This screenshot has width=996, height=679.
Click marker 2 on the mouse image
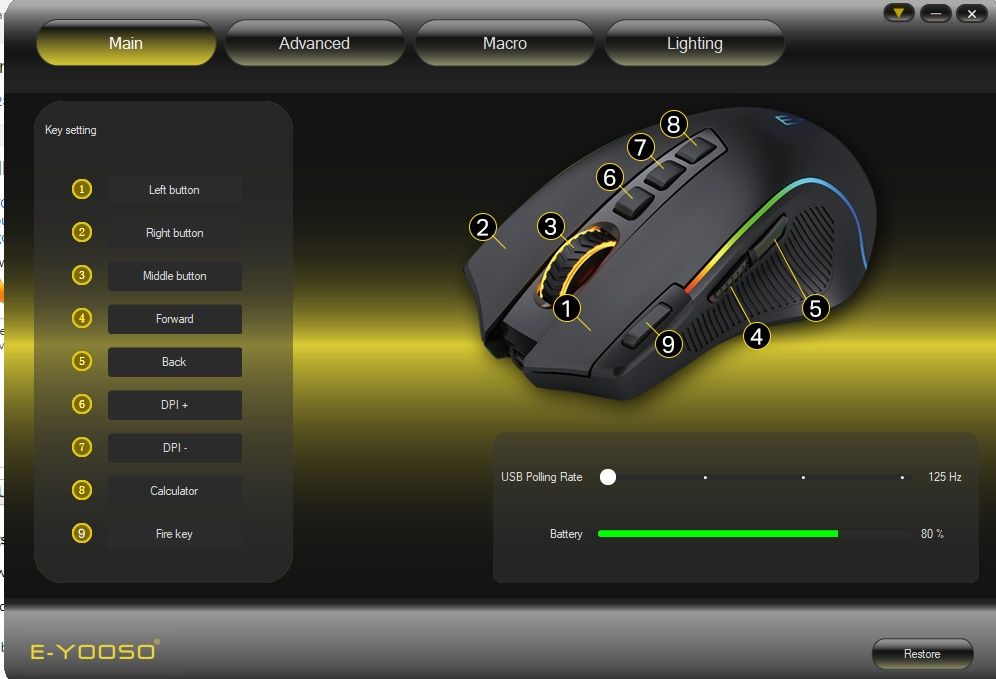[483, 227]
